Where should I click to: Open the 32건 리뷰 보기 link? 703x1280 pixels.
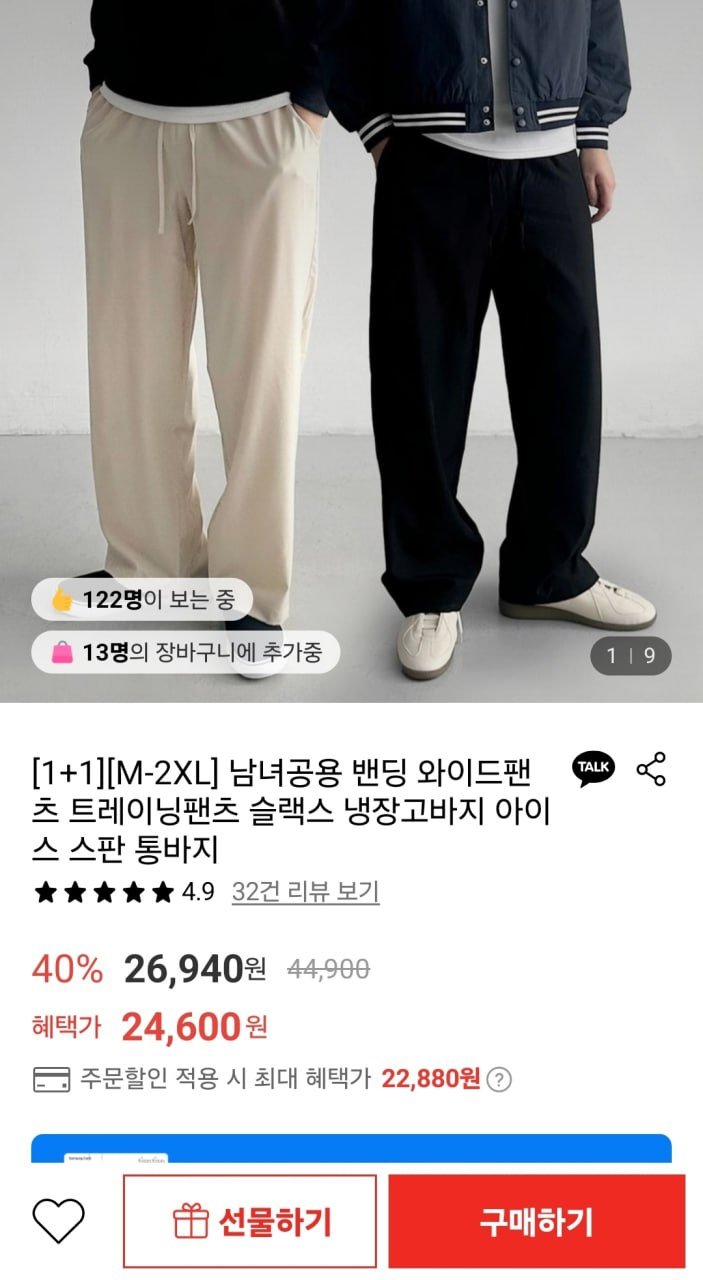[305, 892]
